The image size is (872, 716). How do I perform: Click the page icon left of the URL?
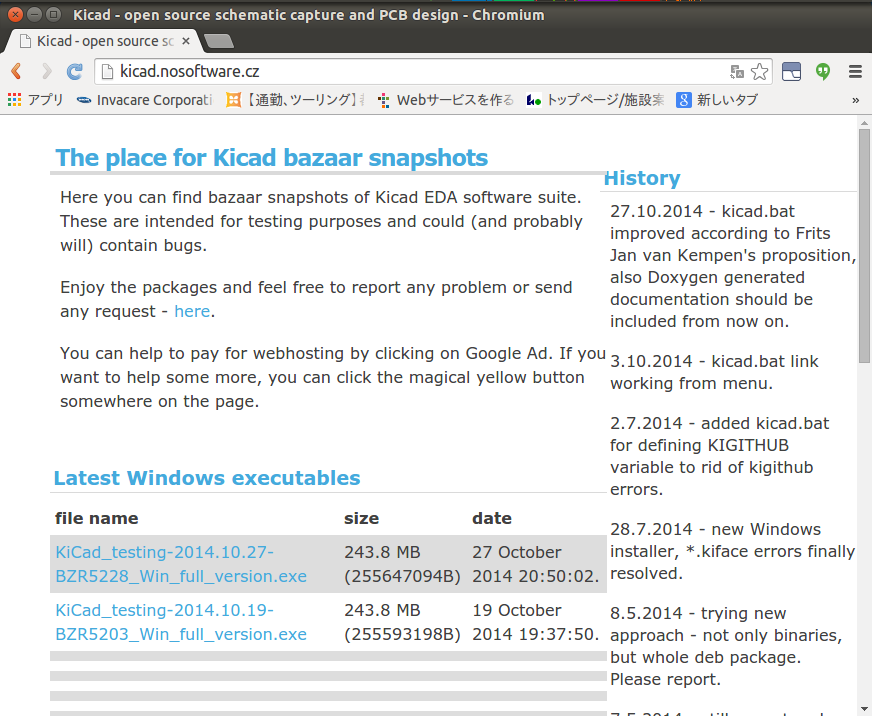pyautogui.click(x=107, y=71)
